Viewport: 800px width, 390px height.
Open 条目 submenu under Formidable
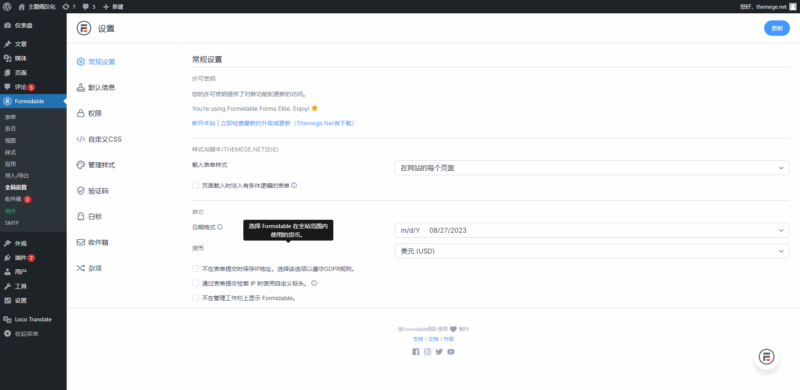coord(10,129)
